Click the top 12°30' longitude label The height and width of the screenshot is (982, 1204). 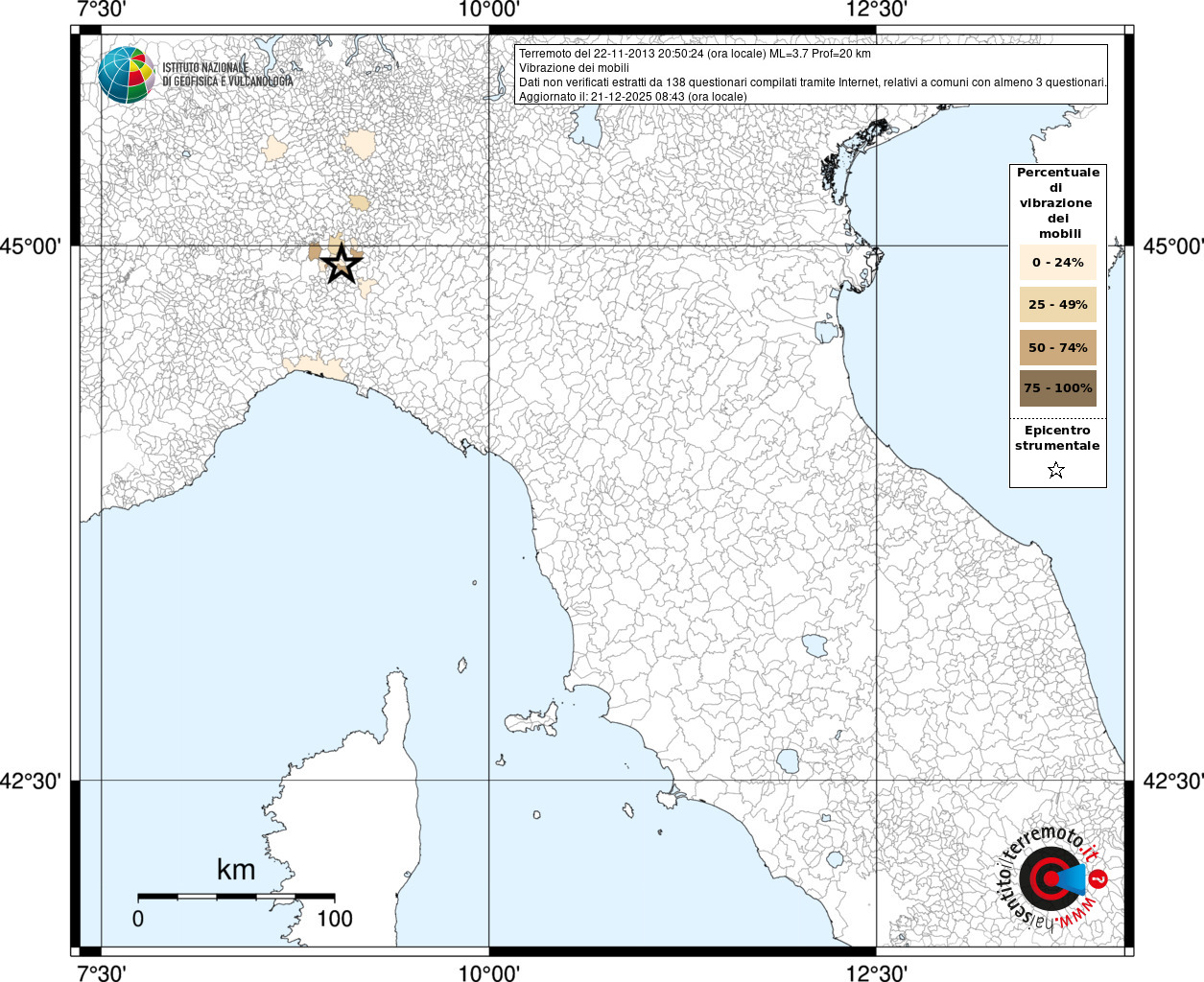877,10
